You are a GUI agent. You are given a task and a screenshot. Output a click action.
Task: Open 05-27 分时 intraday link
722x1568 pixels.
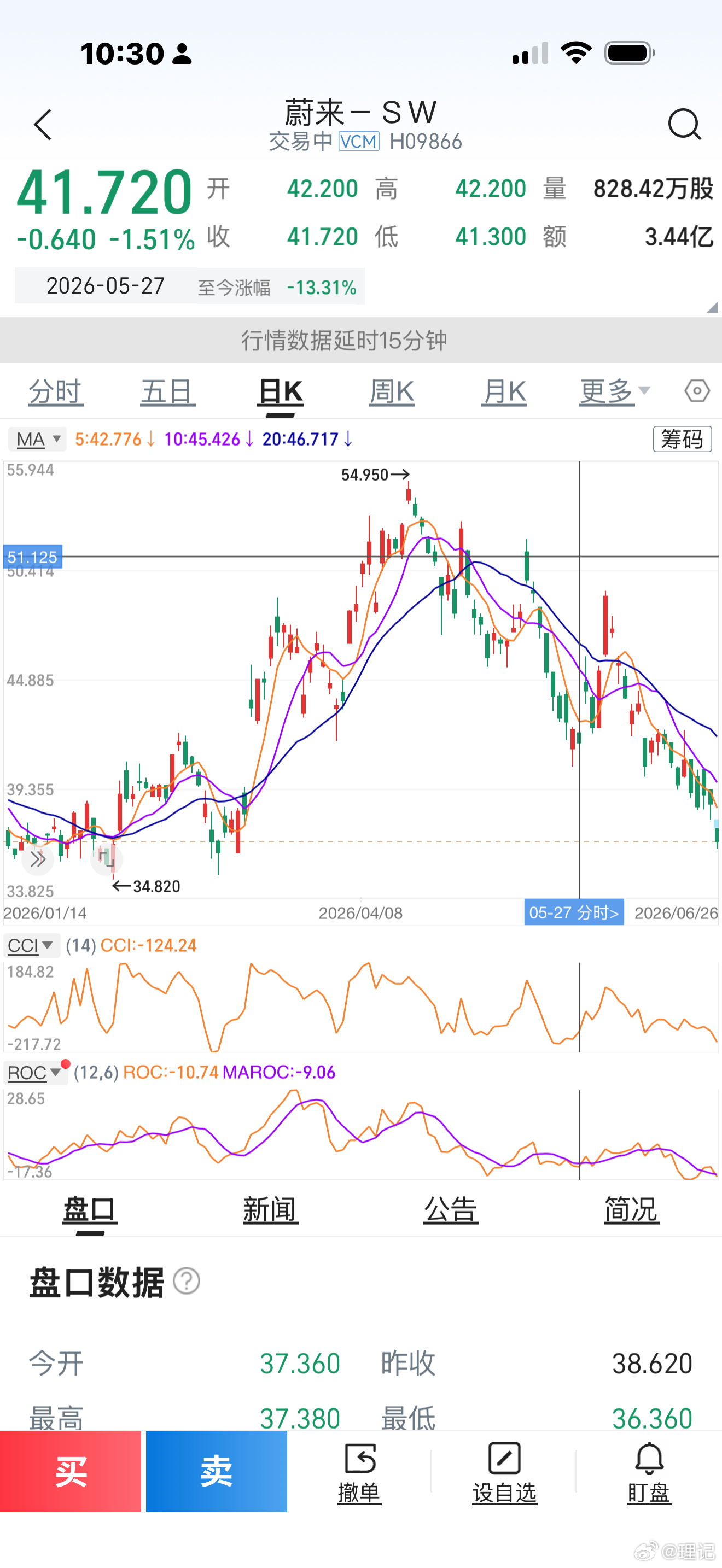(x=574, y=912)
